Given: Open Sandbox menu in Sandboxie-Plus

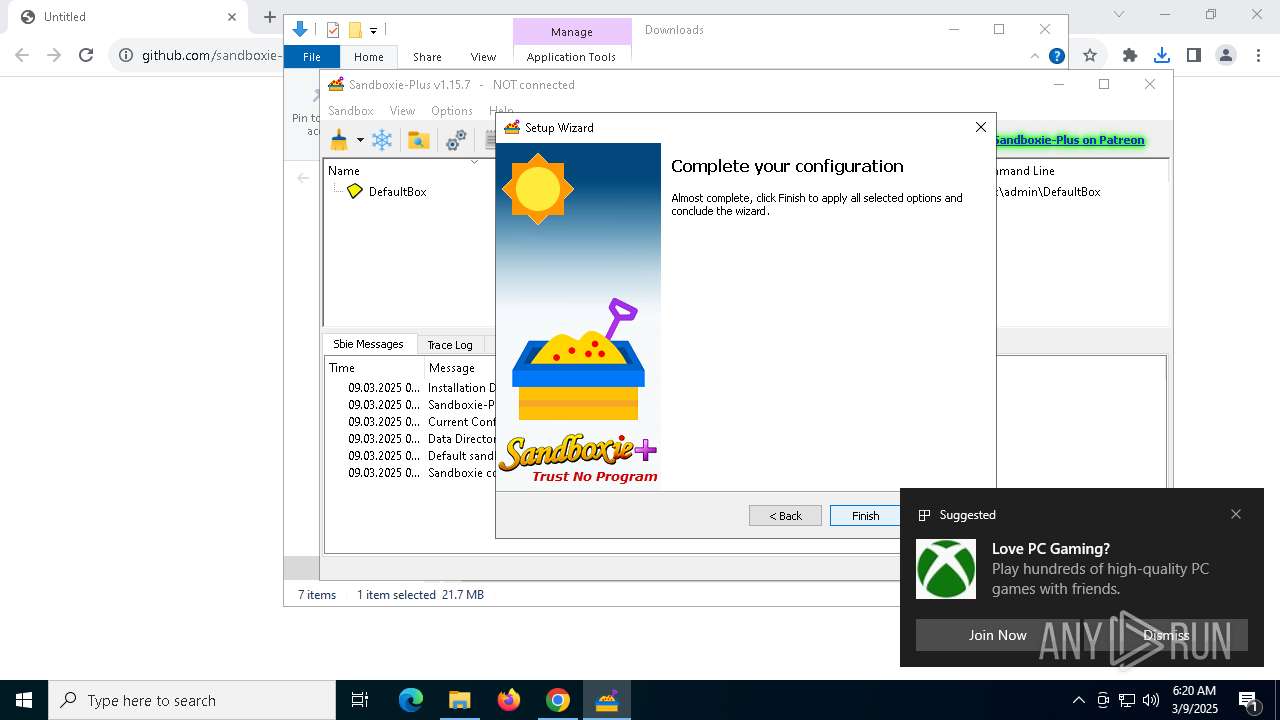Looking at the screenshot, I should pyautogui.click(x=351, y=111).
